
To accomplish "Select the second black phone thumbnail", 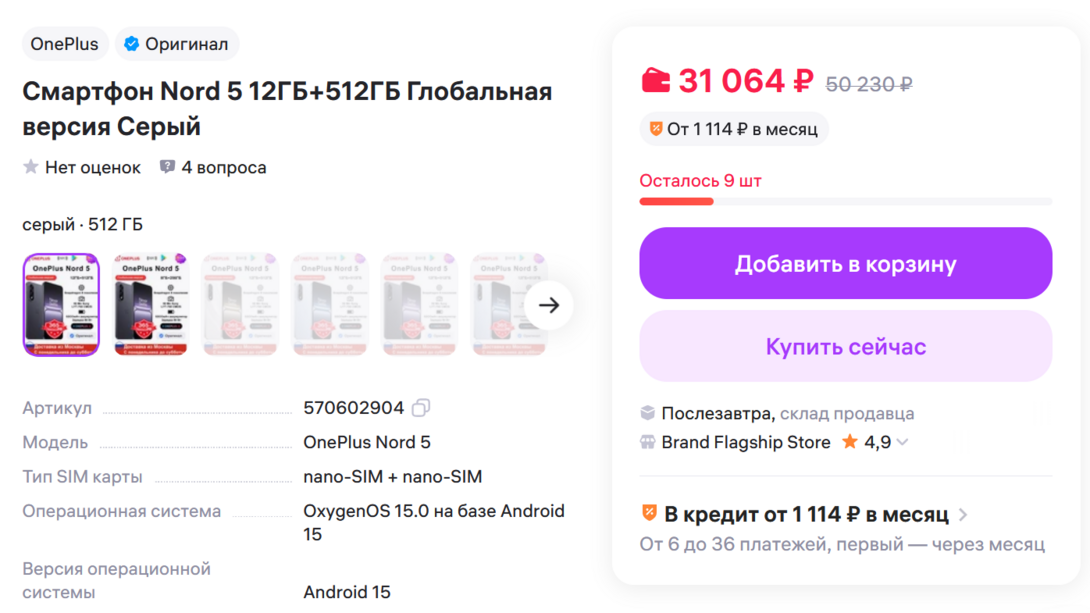I will click(x=150, y=305).
